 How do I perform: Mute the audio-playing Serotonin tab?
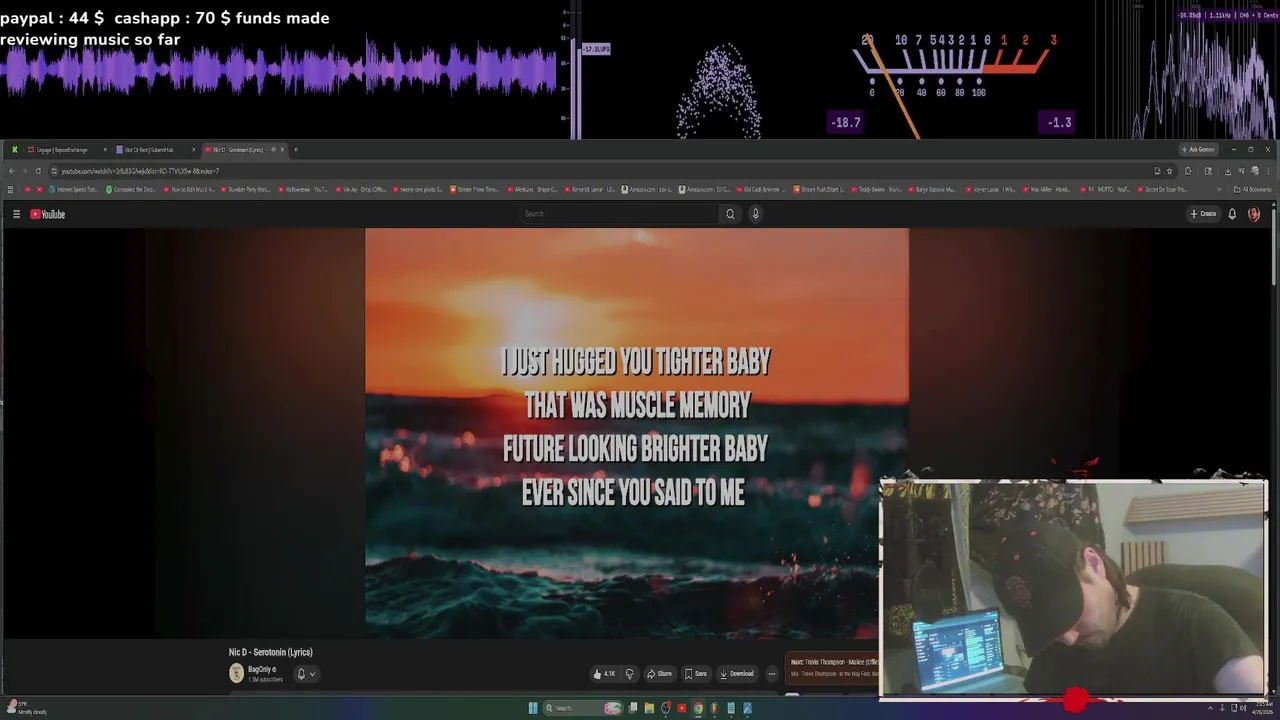pyautogui.click(x=273, y=150)
